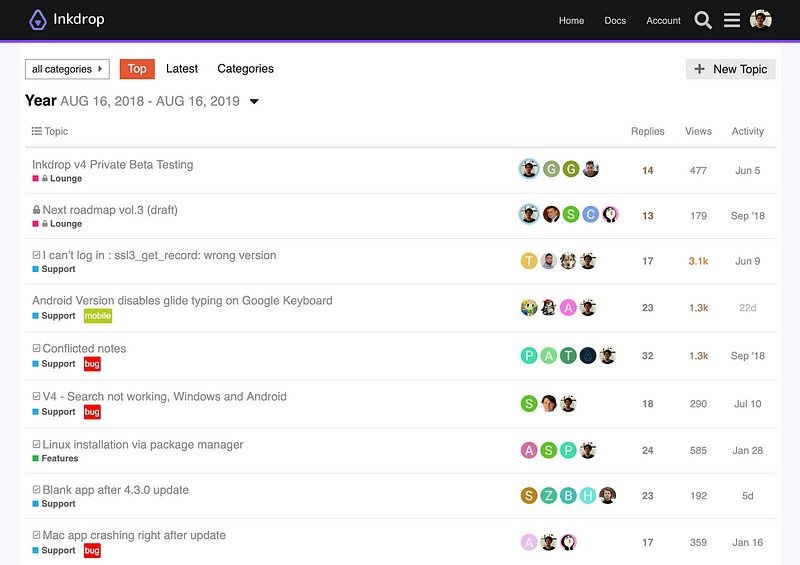
Task: Click activity Jan 28 on Linux installation
Action: click(x=747, y=451)
